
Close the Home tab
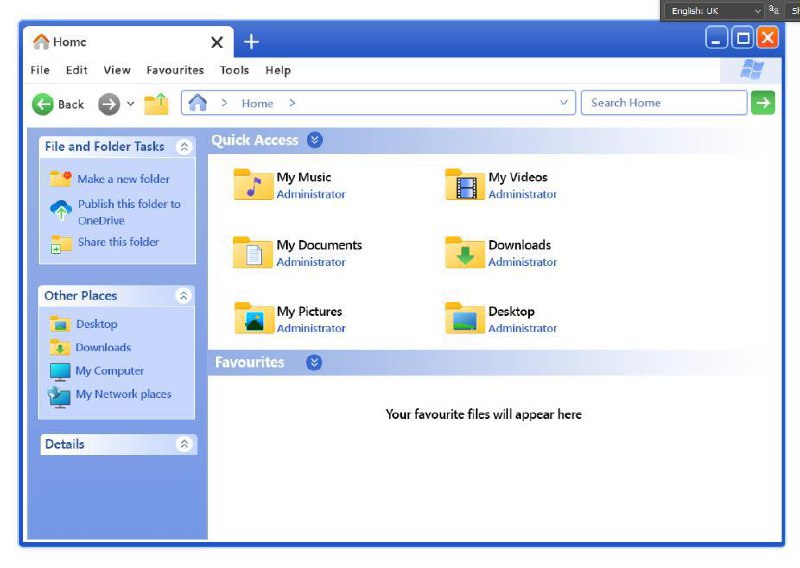coord(217,42)
